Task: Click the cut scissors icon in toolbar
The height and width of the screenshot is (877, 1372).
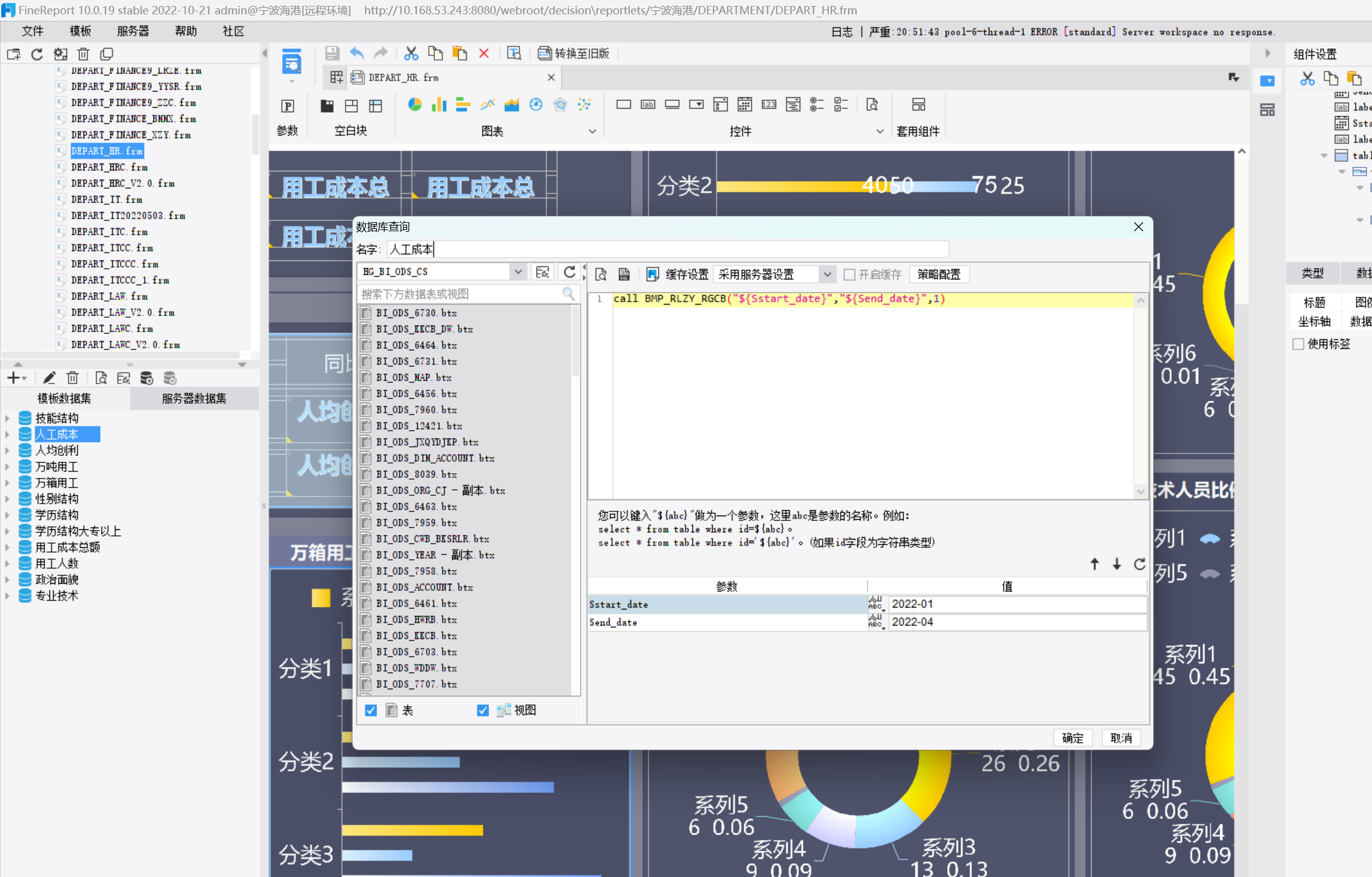Action: click(411, 54)
